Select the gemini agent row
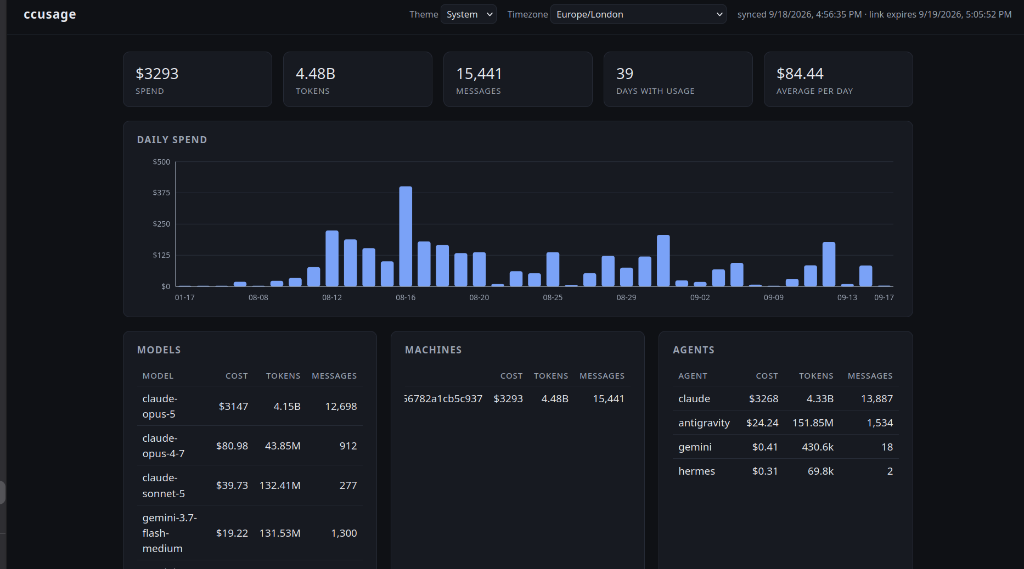 [x=786, y=447]
